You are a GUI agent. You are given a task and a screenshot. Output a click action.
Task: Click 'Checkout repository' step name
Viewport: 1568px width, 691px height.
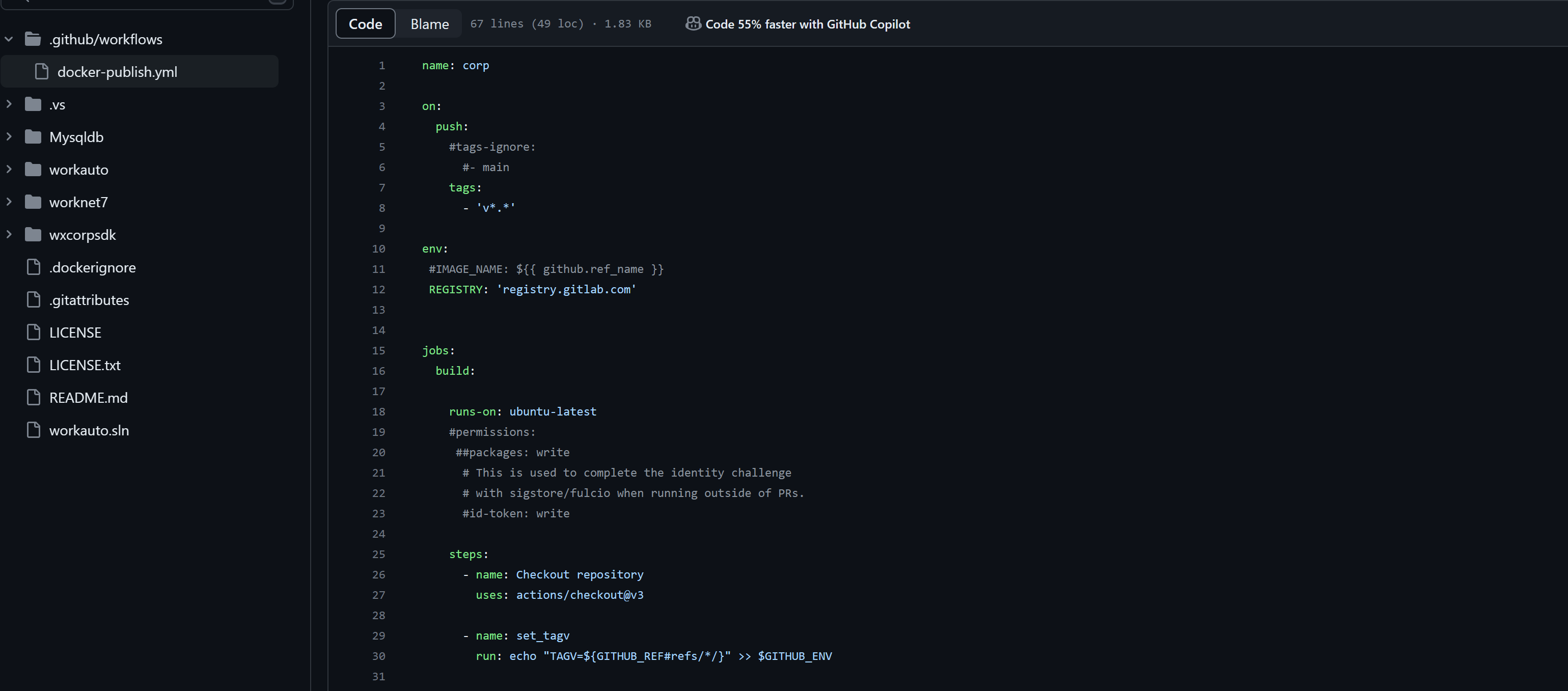(x=580, y=575)
